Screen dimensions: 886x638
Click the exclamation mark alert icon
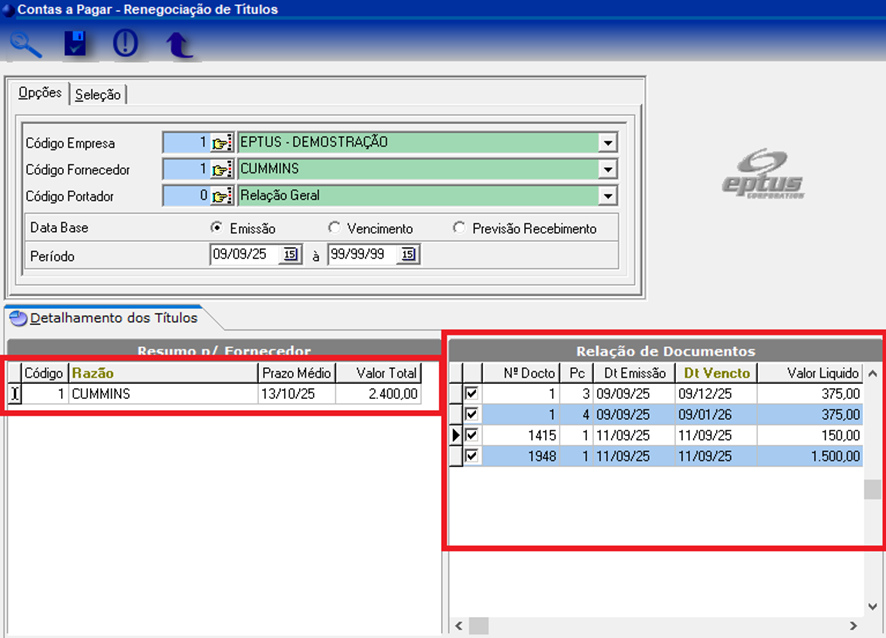pyautogui.click(x=125, y=44)
